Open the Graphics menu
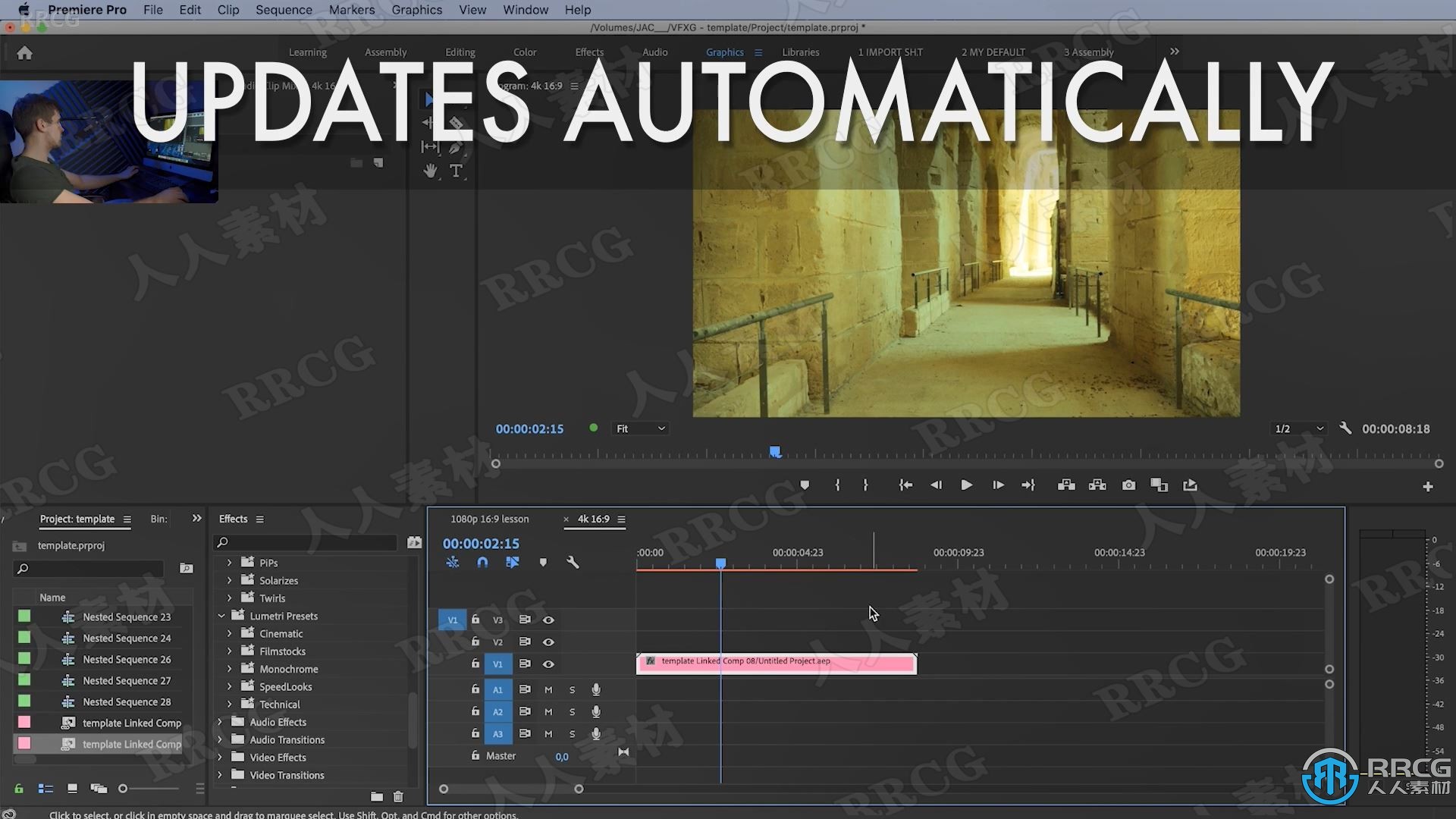 pyautogui.click(x=417, y=10)
